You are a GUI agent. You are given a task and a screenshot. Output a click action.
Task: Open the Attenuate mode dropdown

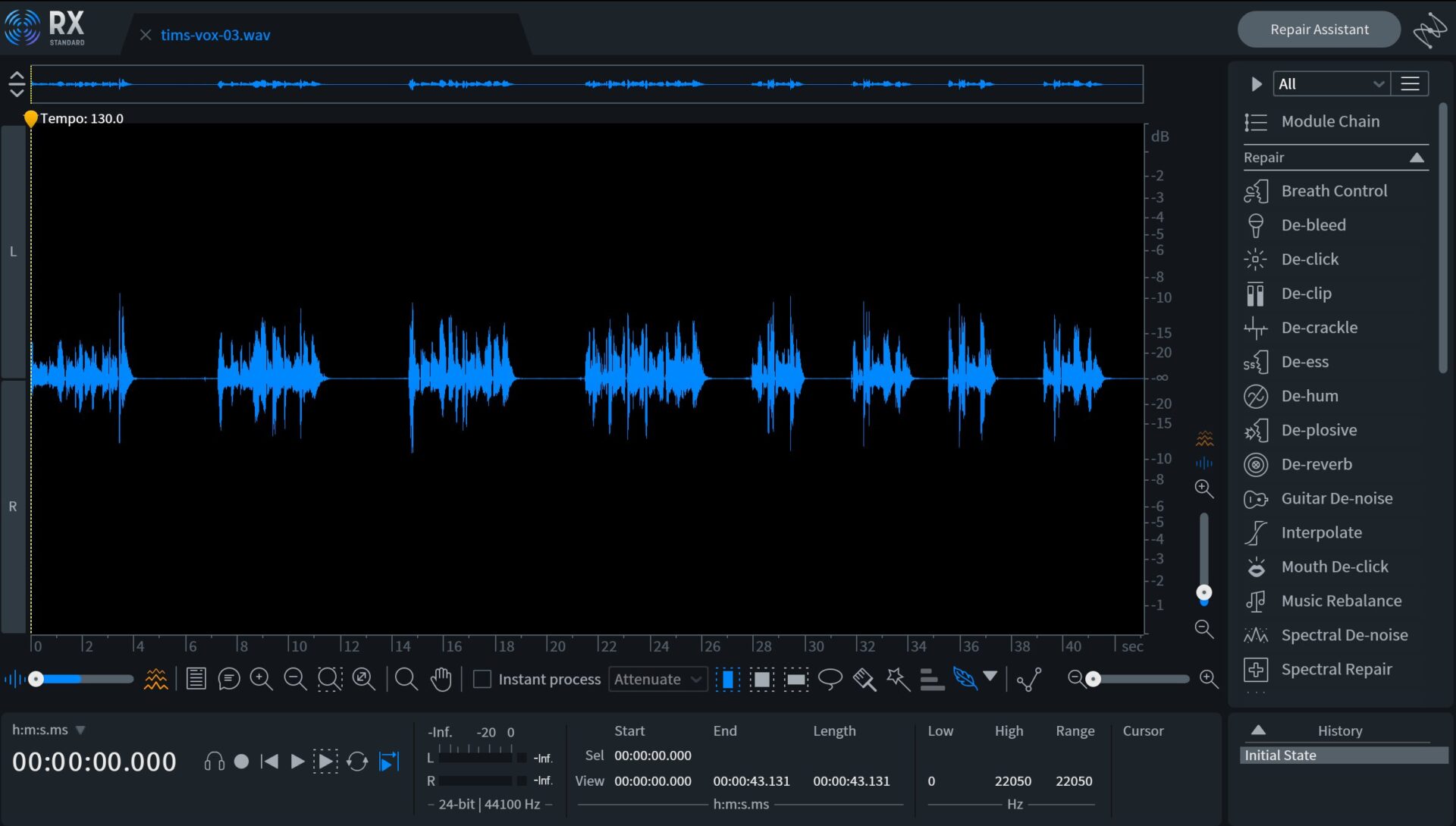(x=657, y=679)
